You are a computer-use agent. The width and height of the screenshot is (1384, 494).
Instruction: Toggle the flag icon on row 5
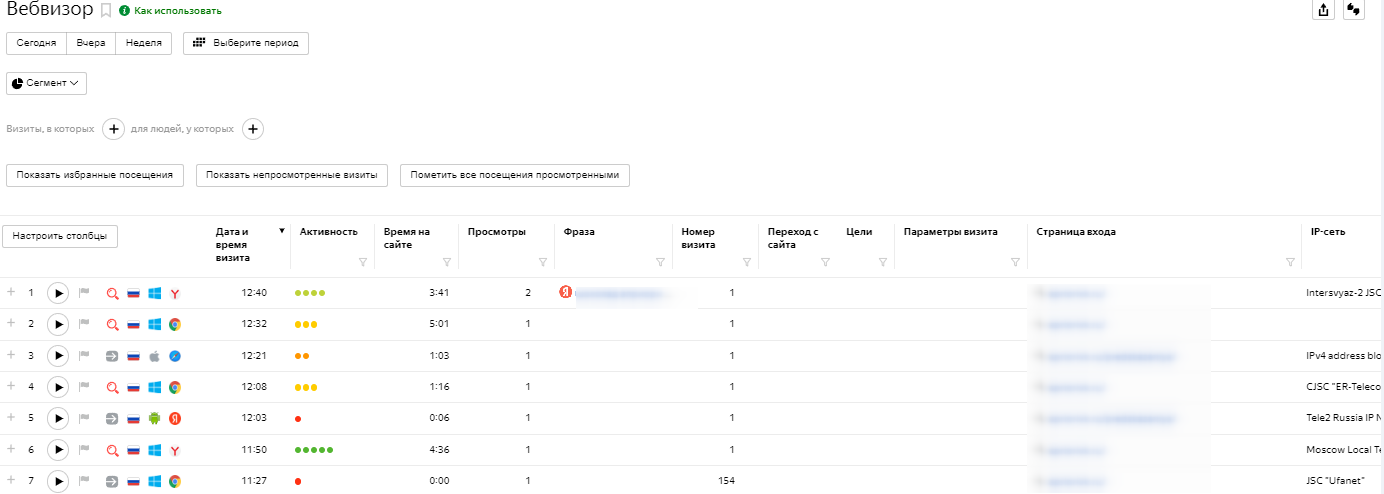(x=84, y=418)
